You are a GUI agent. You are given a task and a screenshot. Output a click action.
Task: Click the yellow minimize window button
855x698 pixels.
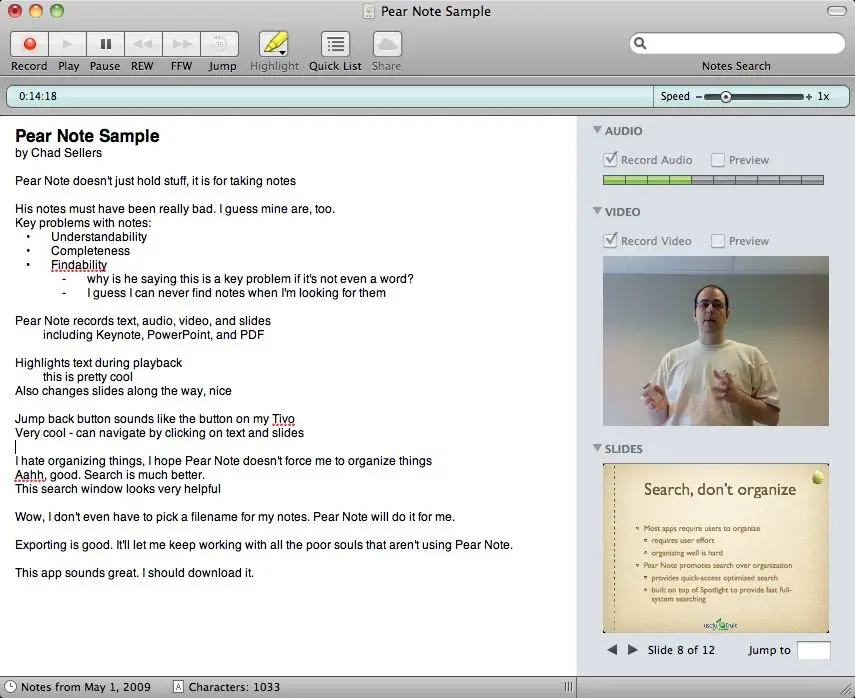click(x=36, y=11)
